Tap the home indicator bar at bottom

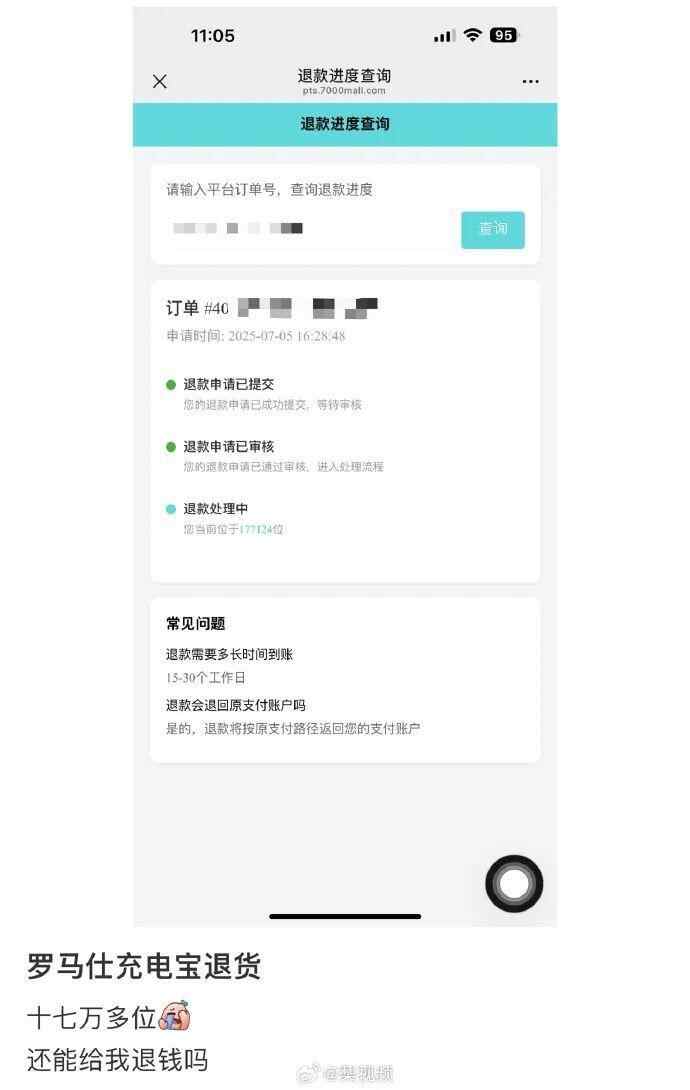pyautogui.click(x=345, y=916)
